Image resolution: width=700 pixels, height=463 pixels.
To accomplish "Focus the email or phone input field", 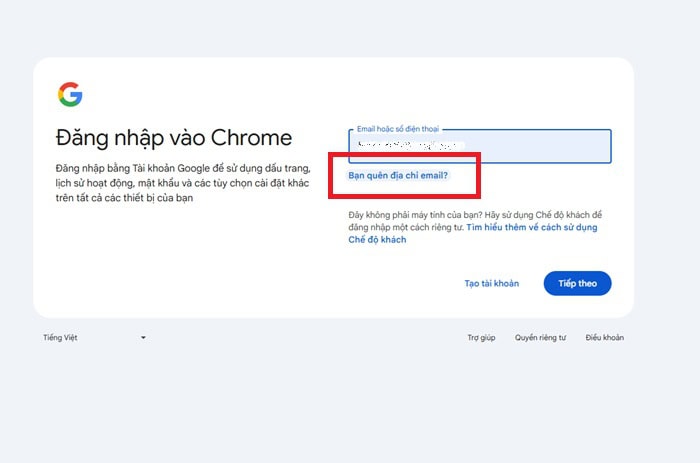I will [540, 148].
